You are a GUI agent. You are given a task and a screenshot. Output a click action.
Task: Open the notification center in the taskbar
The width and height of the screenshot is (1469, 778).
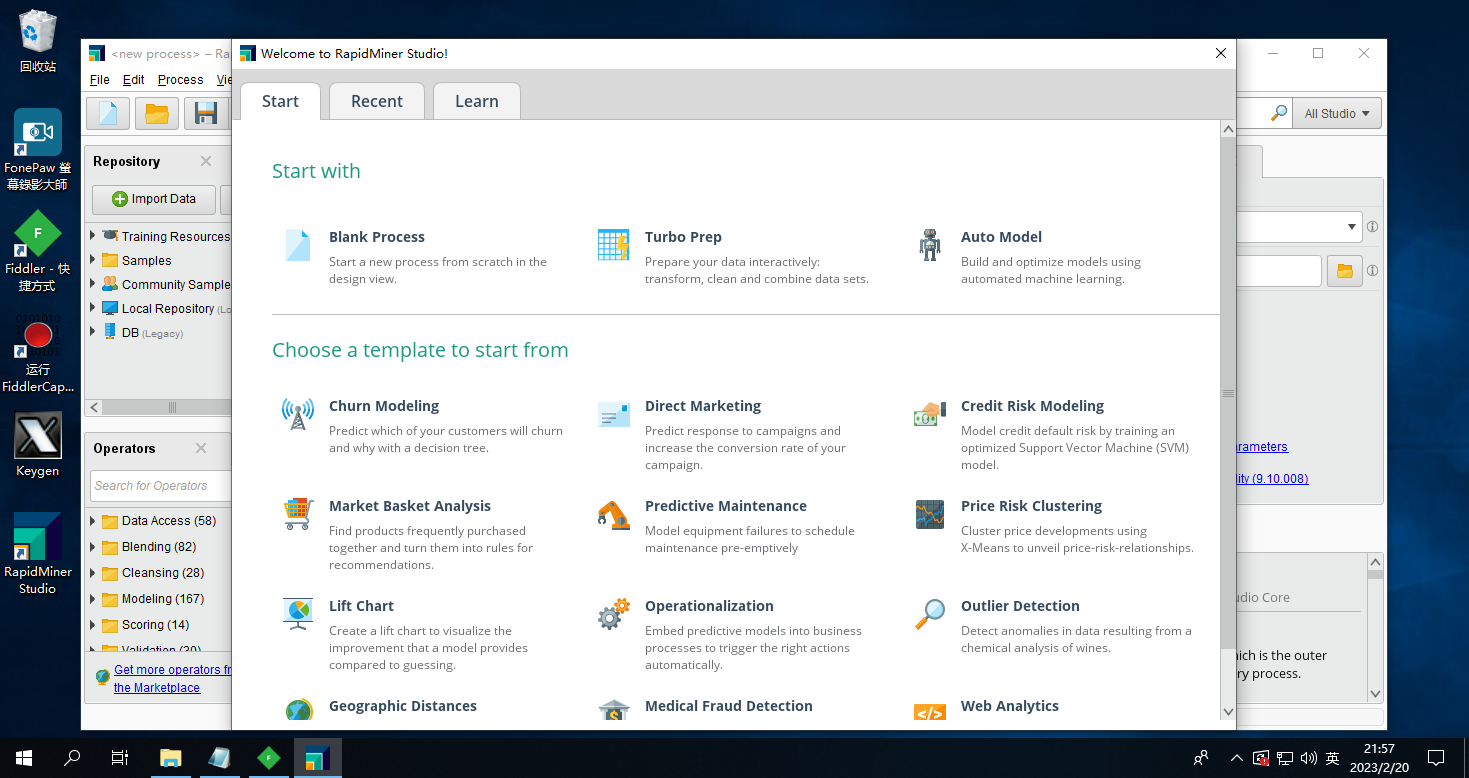point(1436,758)
